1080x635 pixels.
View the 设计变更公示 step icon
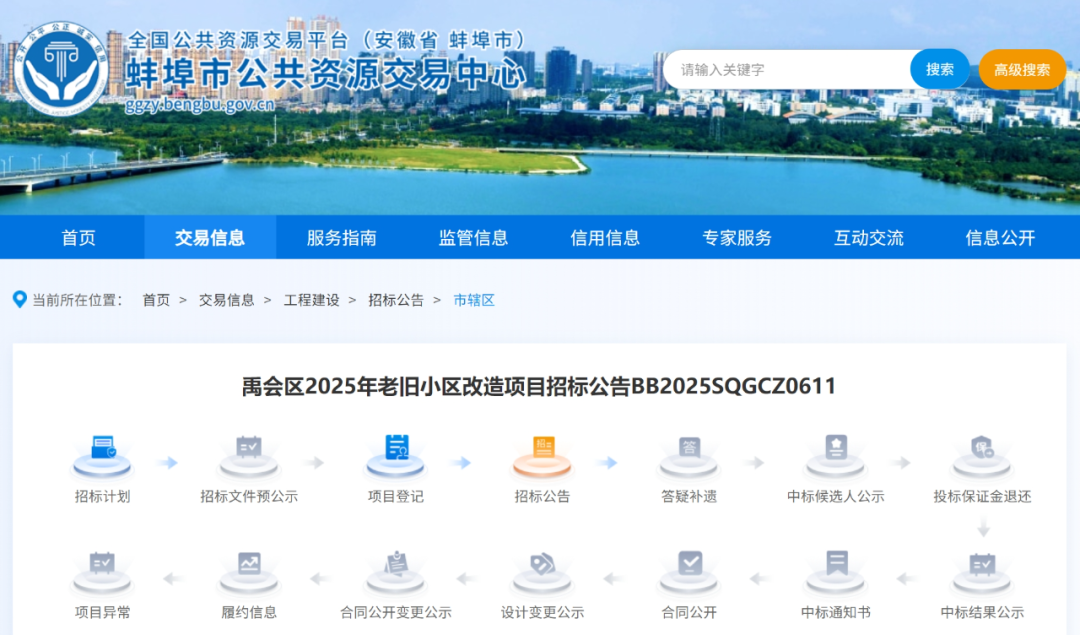[542, 568]
